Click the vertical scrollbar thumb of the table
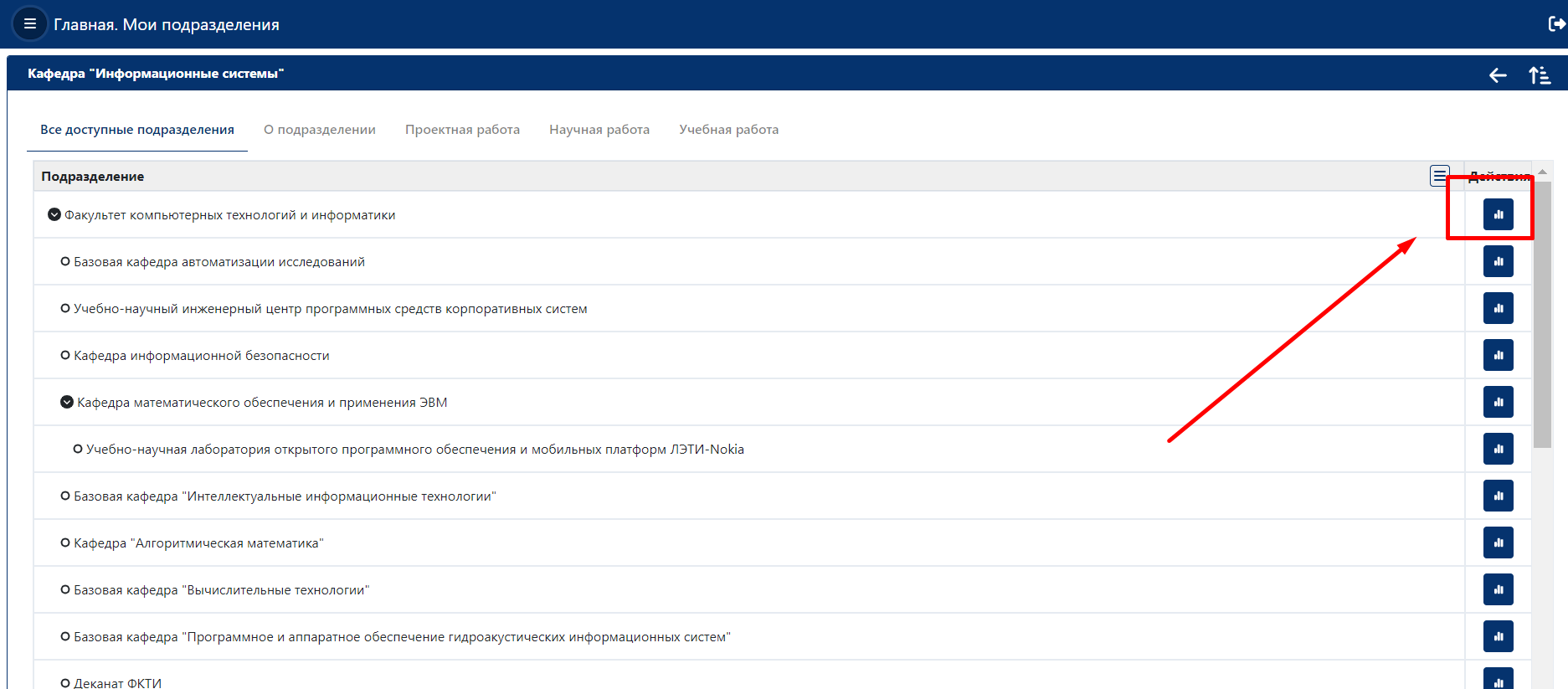Viewport: 1568px width, 689px height. 1542,314
